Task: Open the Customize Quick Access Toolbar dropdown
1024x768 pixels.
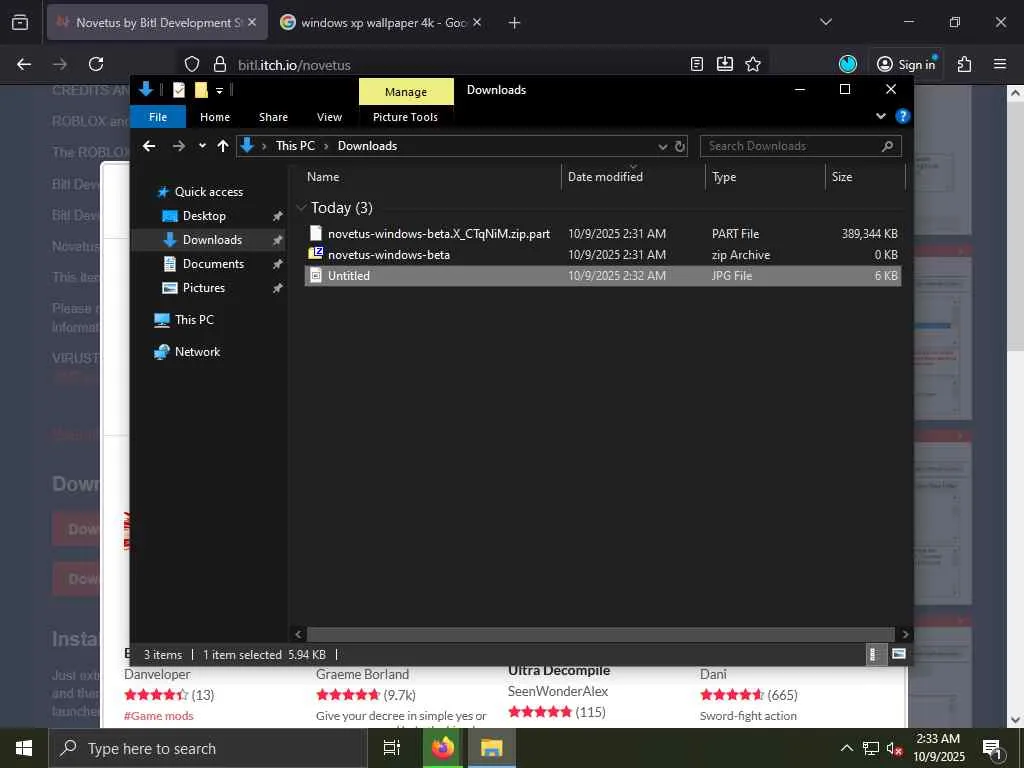Action: click(x=219, y=90)
